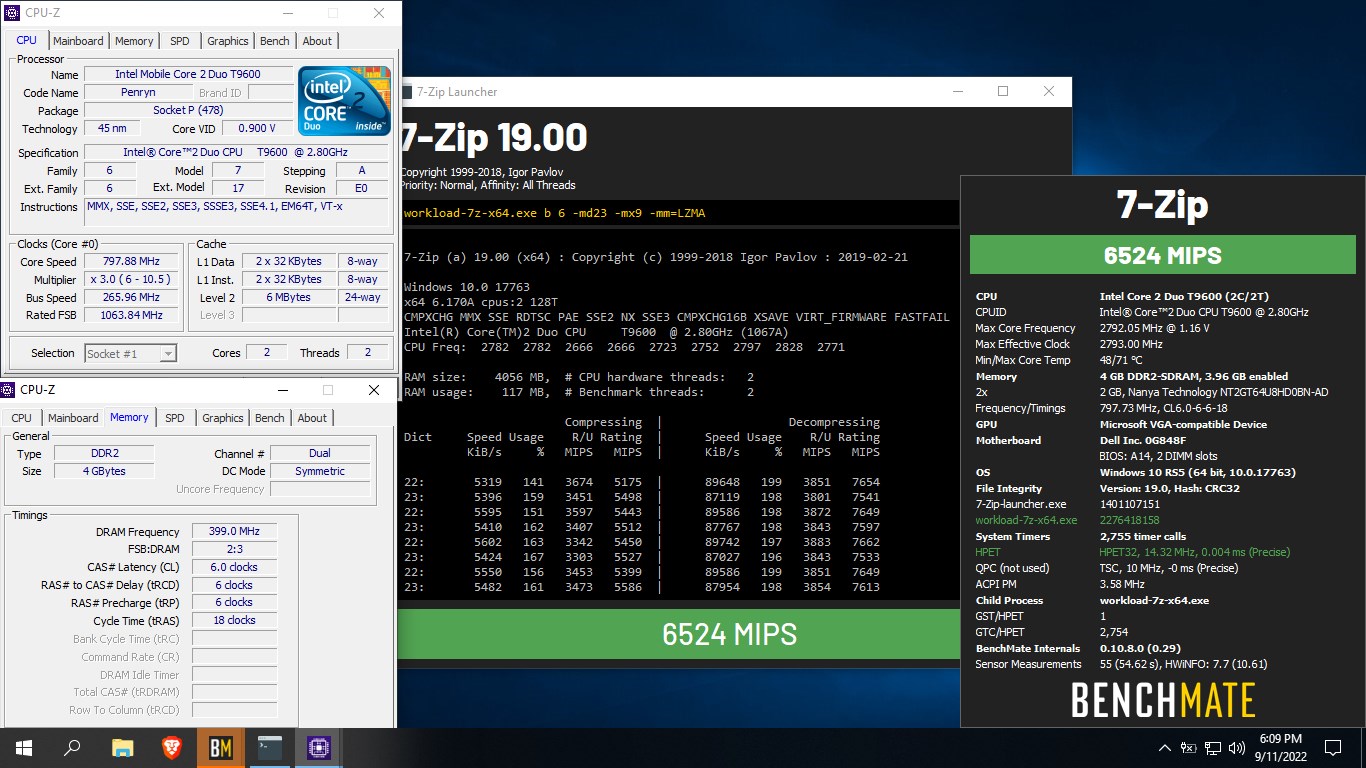Open Mainboard tab in lower CPU-Z window
The height and width of the screenshot is (768, 1366).
pos(73,418)
